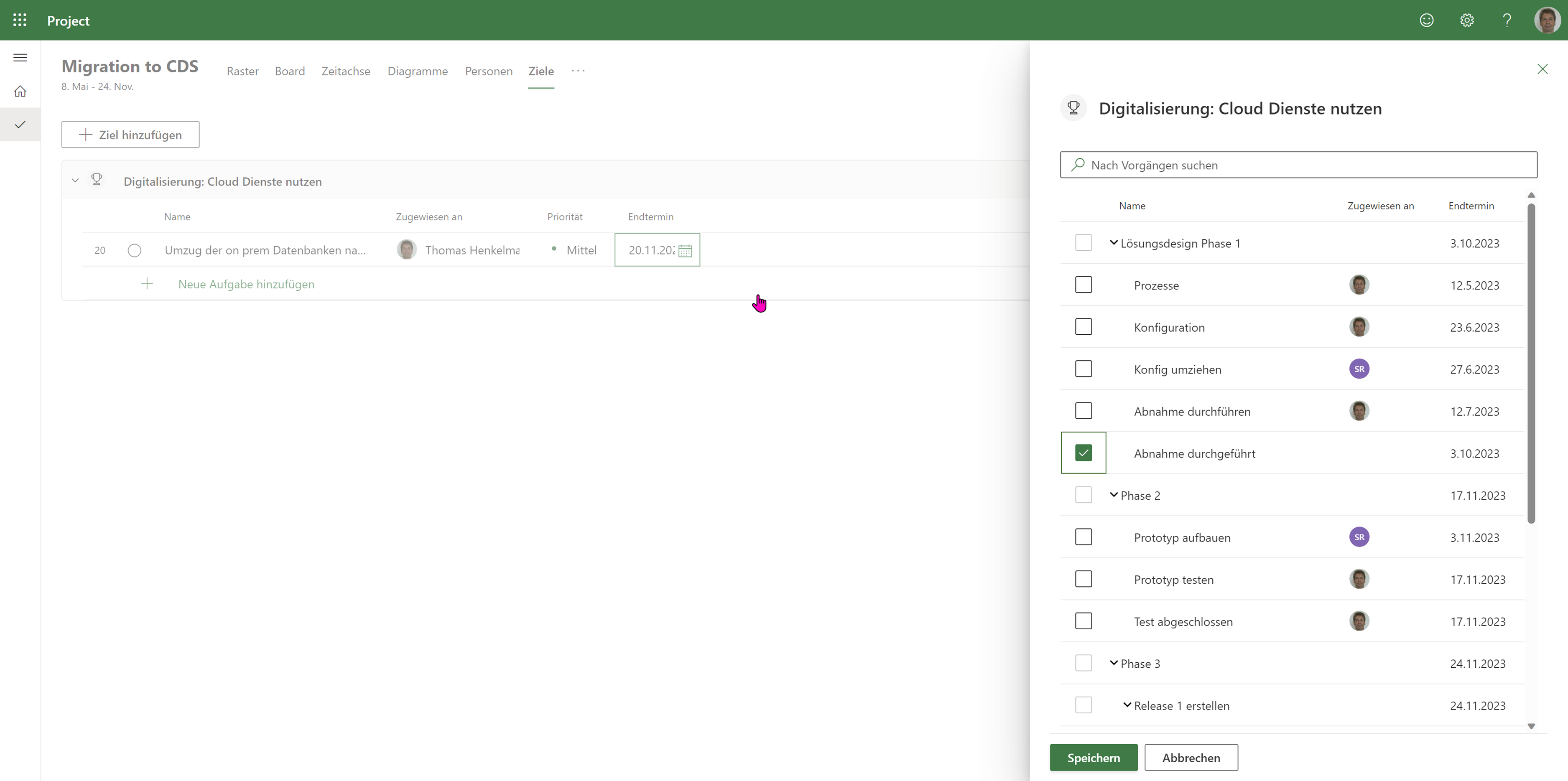Open the app launcher waffle icon
The width and height of the screenshot is (1568, 781).
(x=20, y=20)
